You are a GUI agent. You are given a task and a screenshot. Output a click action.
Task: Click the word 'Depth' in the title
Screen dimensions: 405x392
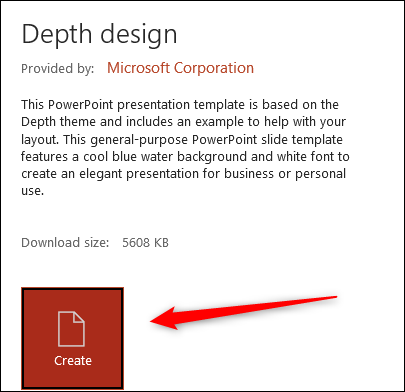click(57, 35)
